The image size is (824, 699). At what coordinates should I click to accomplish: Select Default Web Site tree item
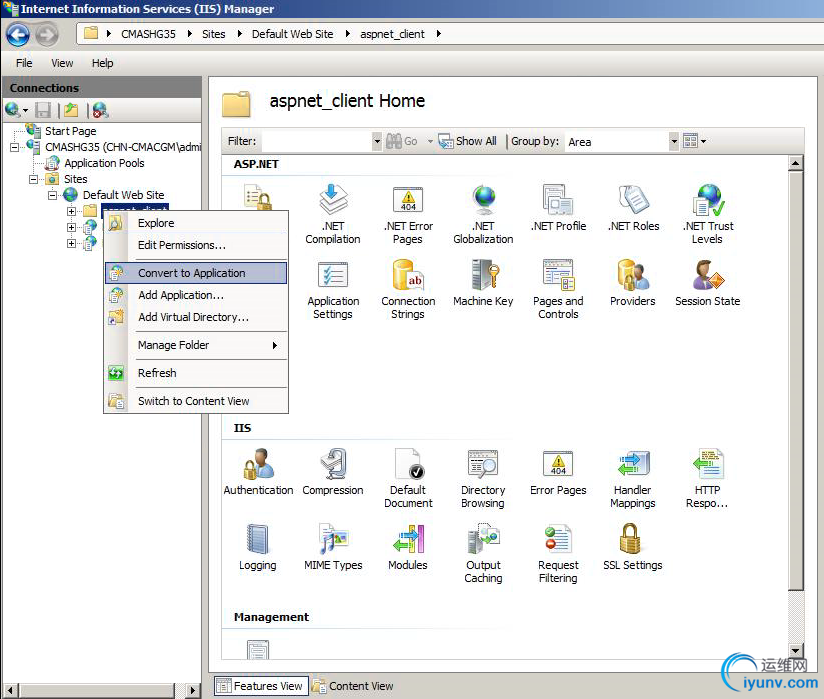click(123, 195)
